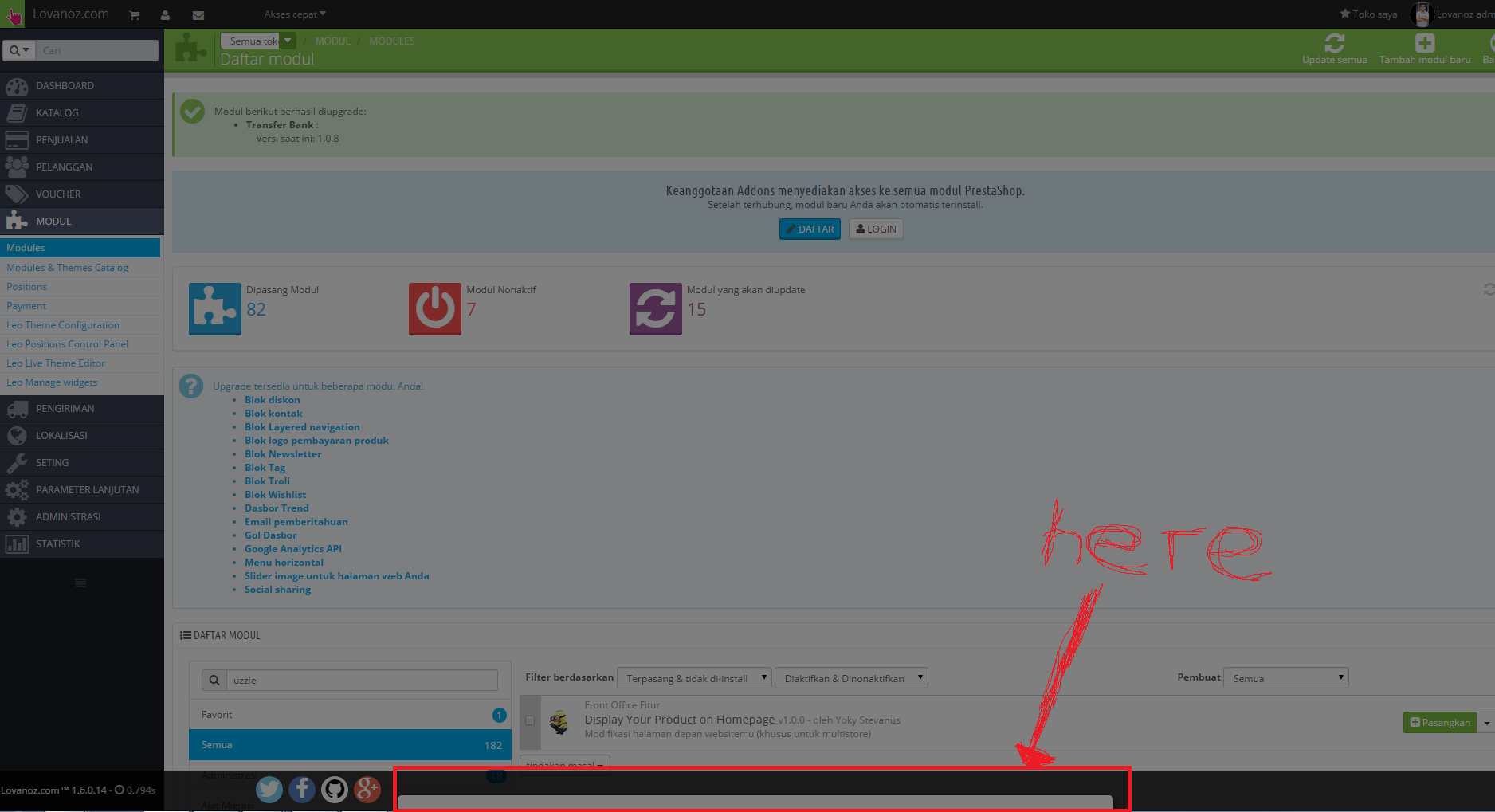Expand the Pembuat Semua dropdown

click(1285, 678)
